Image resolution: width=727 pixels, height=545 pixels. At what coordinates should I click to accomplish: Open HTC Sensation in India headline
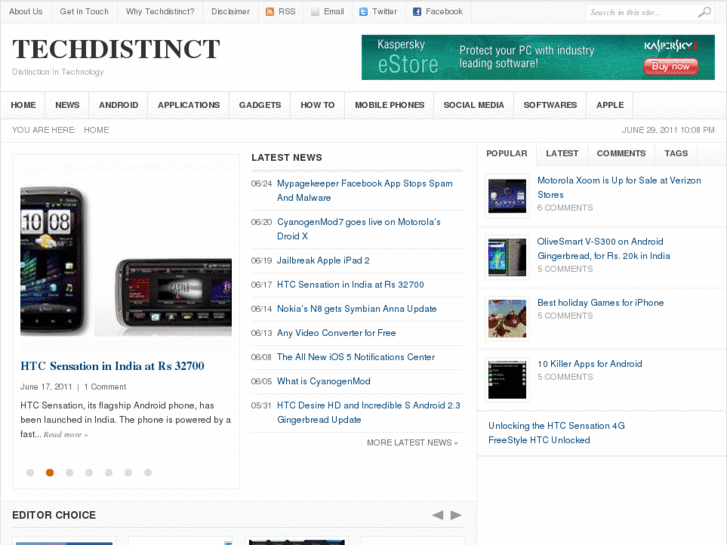(x=112, y=366)
